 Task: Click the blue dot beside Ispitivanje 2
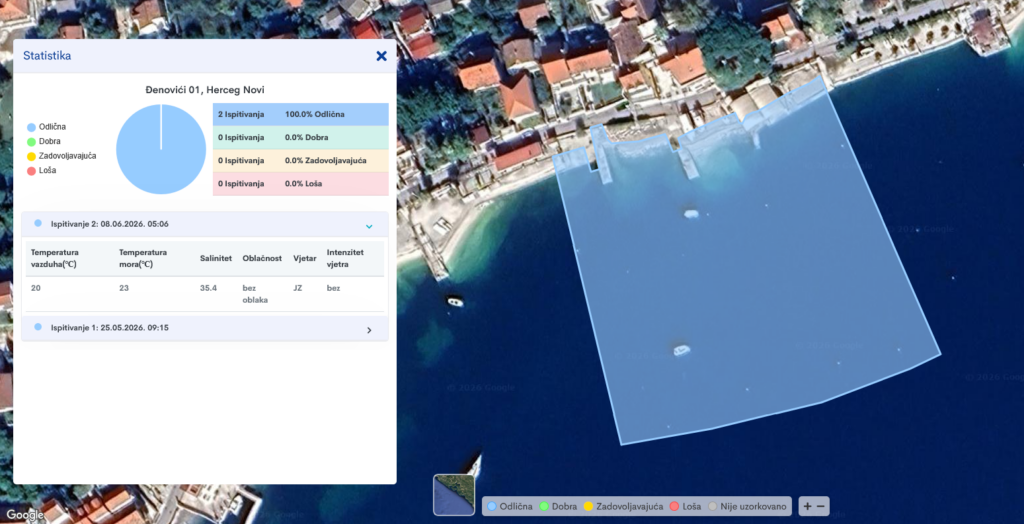click(38, 223)
